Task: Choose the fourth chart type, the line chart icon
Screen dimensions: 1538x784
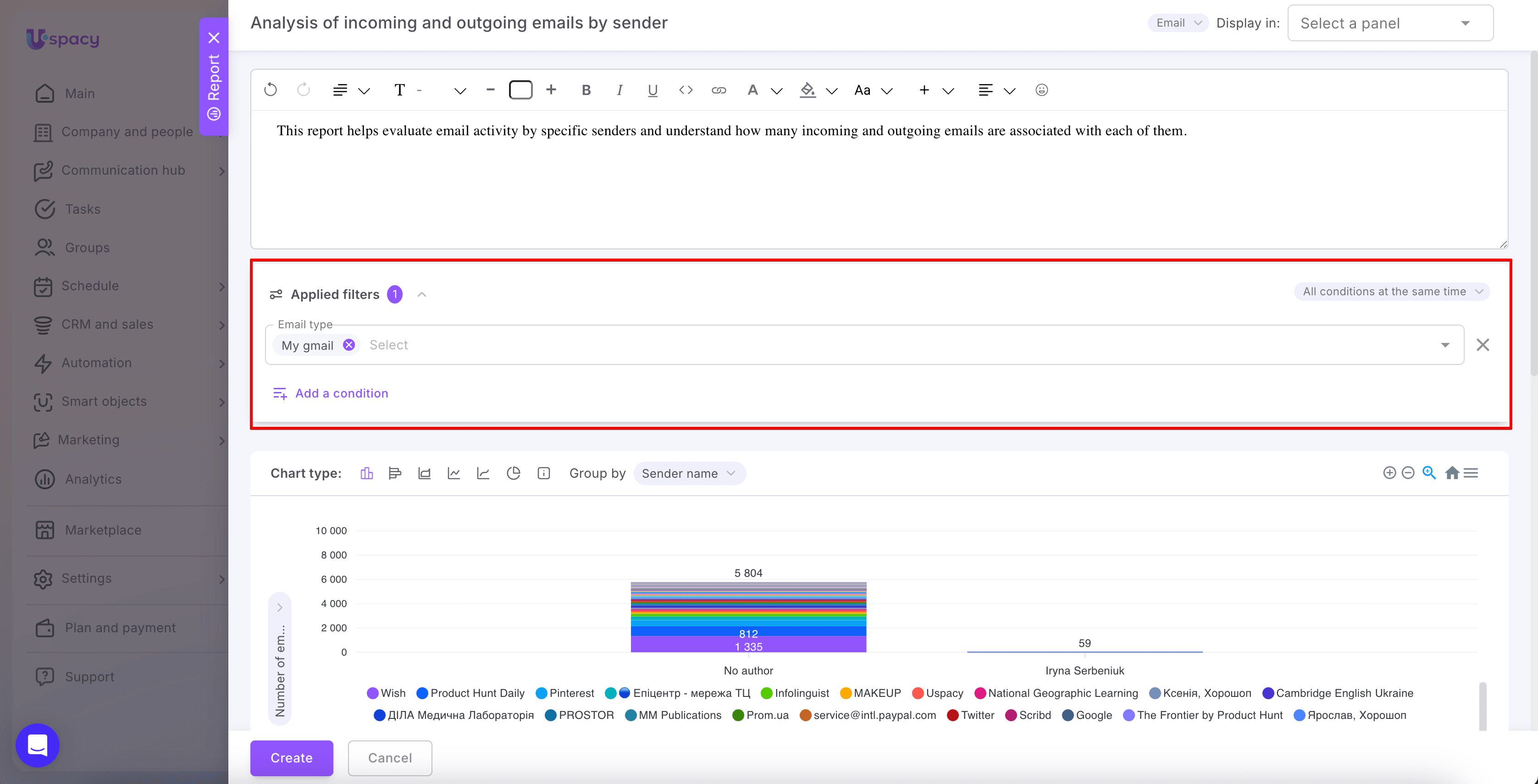Action: pos(454,474)
